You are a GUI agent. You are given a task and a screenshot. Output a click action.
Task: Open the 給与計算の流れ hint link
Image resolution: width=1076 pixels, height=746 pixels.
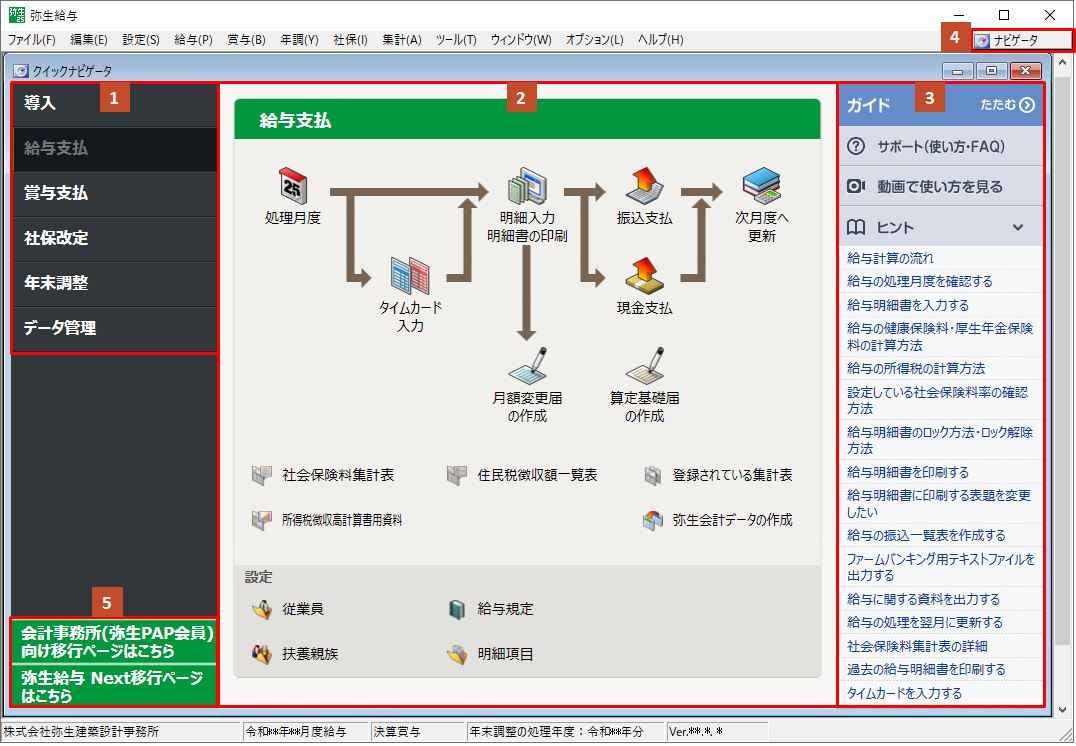[x=890, y=258]
